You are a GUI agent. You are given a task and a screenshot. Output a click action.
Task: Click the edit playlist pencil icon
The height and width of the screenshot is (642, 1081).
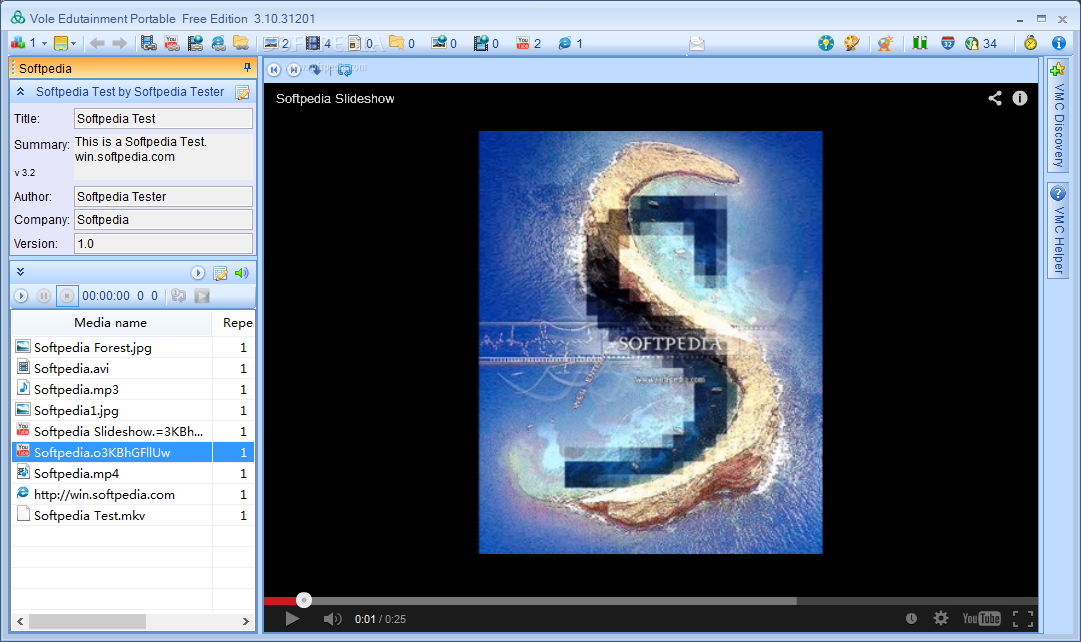pos(221,274)
